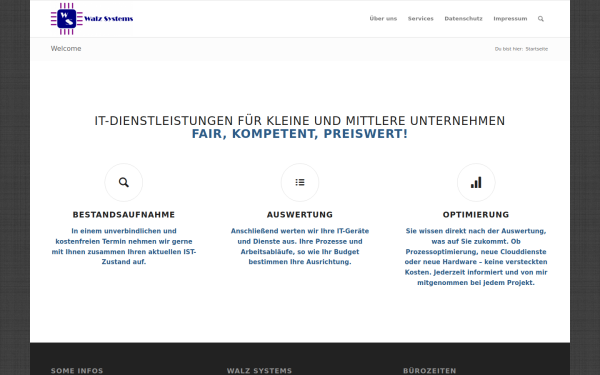
Task: Open the Services menu item
Action: 421,19
